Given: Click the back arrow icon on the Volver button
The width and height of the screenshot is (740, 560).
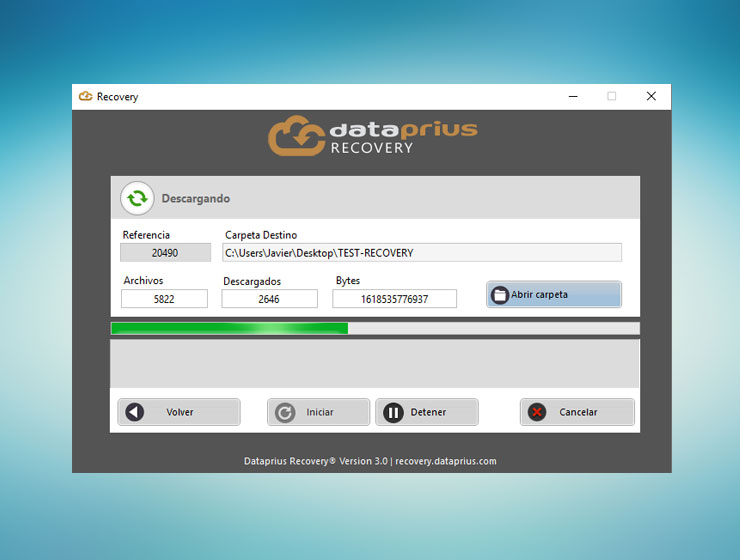Looking at the screenshot, I should coord(135,412).
